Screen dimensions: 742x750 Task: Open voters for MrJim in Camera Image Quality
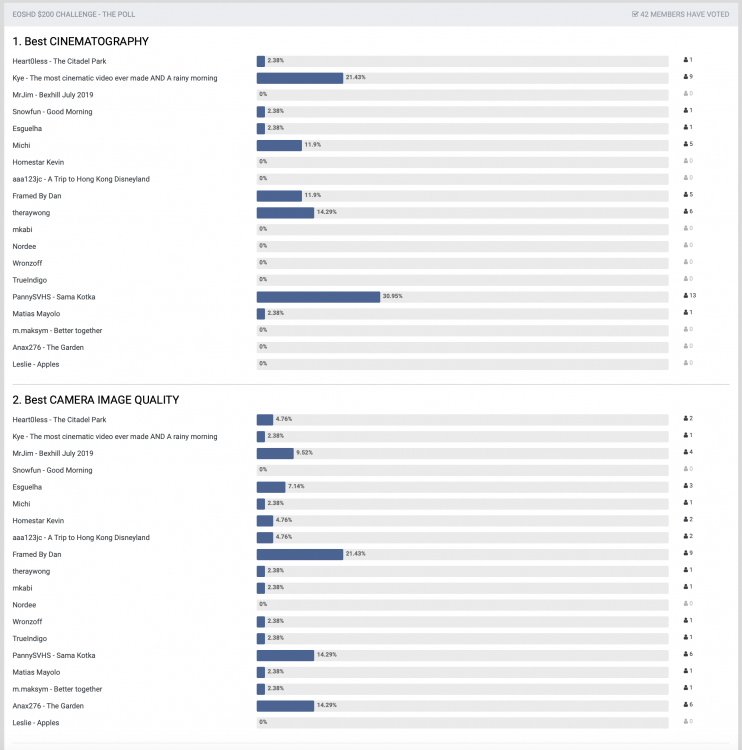pyautogui.click(x=688, y=453)
